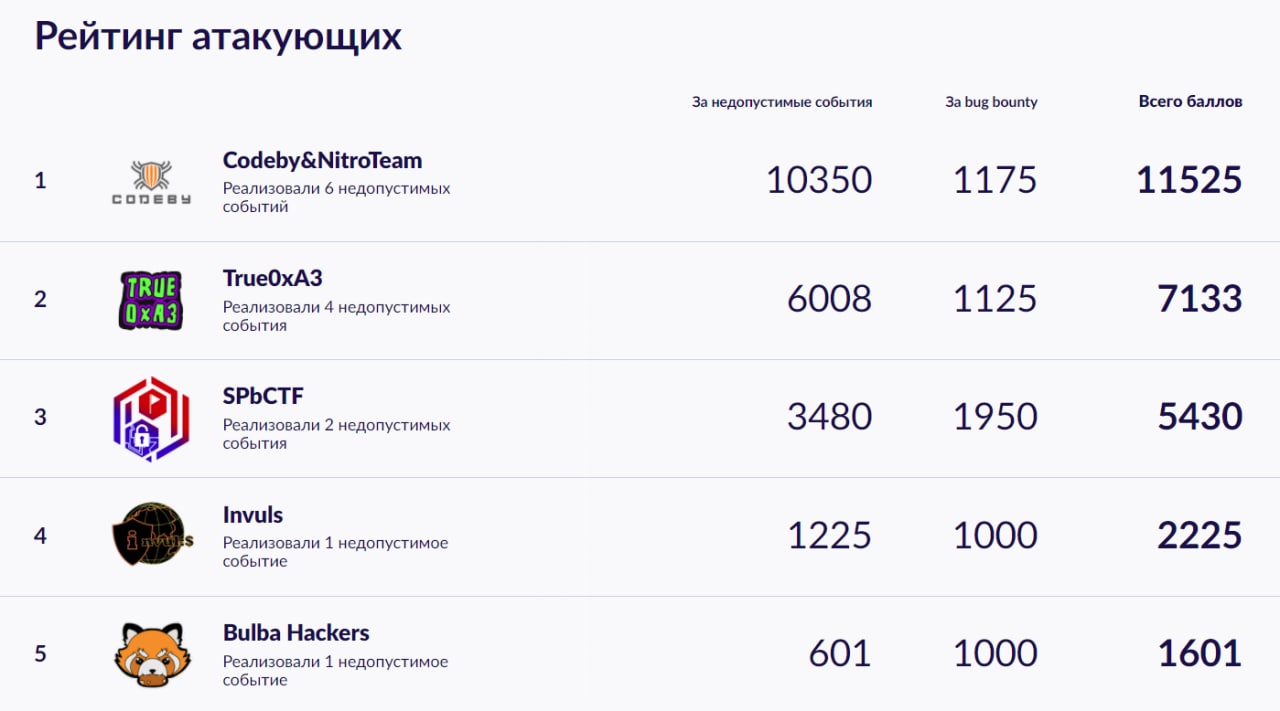Screen dimensions: 1280x711
Task: Click the "За недопустимые события" column header
Action: pyautogui.click(x=782, y=102)
